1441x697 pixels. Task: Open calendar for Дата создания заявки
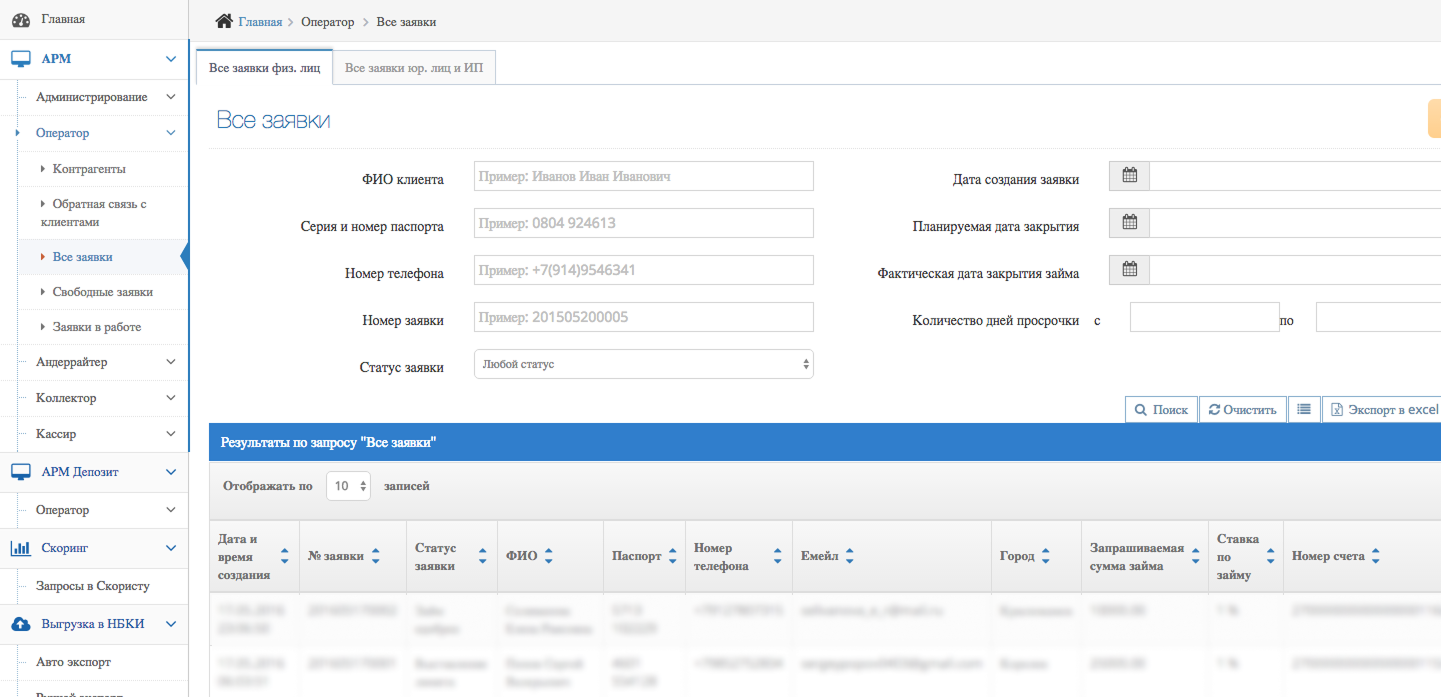tap(1130, 176)
